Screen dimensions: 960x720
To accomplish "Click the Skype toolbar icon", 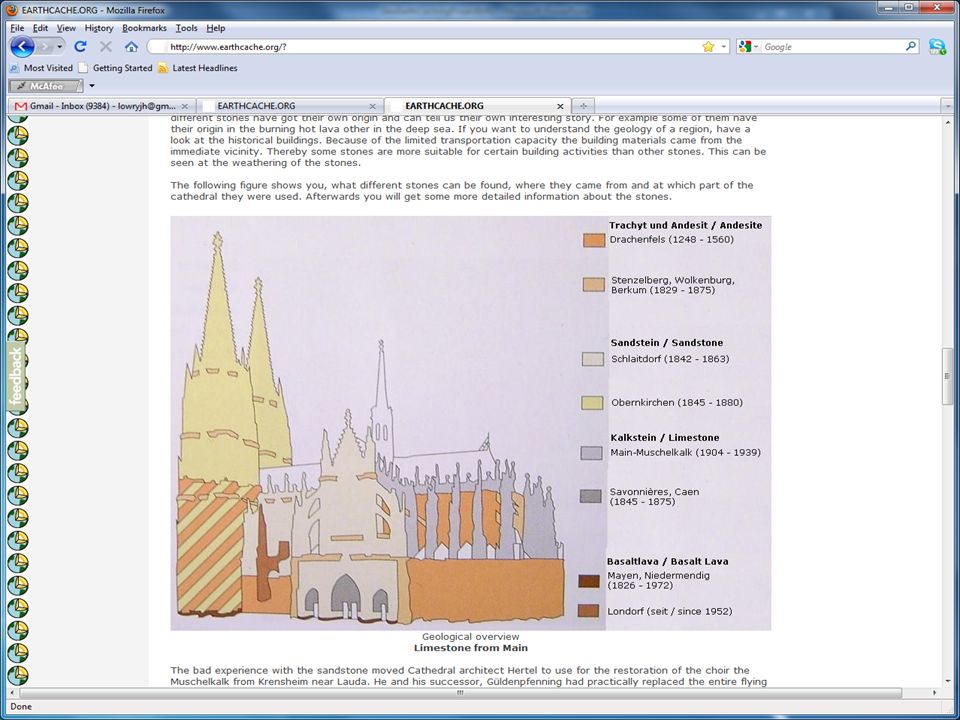I will (937, 47).
